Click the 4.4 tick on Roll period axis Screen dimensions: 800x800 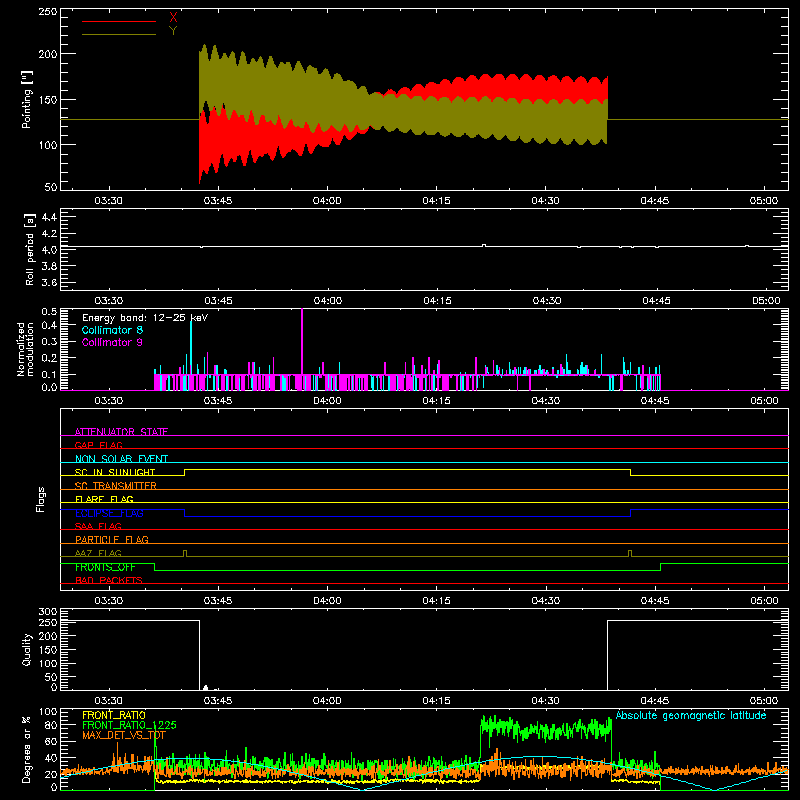(49, 217)
